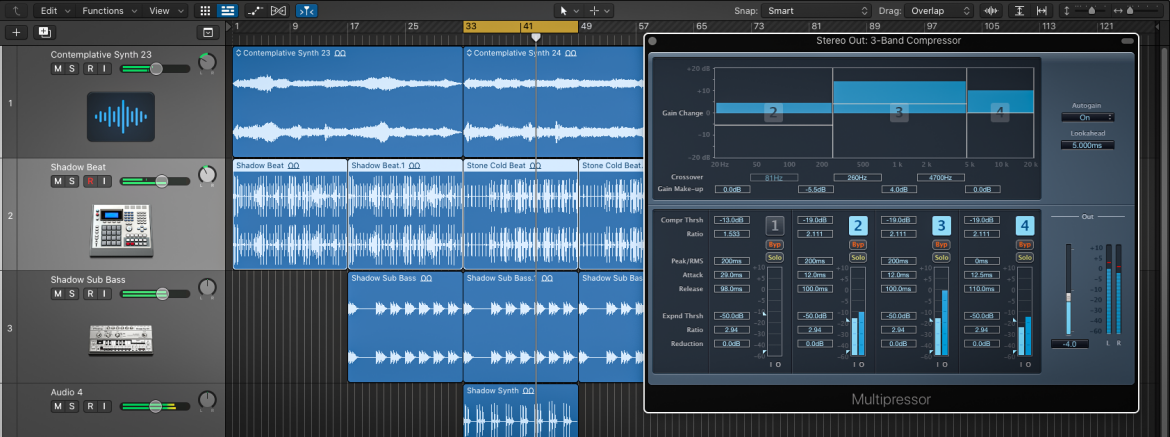Viewport: 1170px width, 437px height.
Task: Open the Autogain On dropdown
Action: pos(1088,117)
